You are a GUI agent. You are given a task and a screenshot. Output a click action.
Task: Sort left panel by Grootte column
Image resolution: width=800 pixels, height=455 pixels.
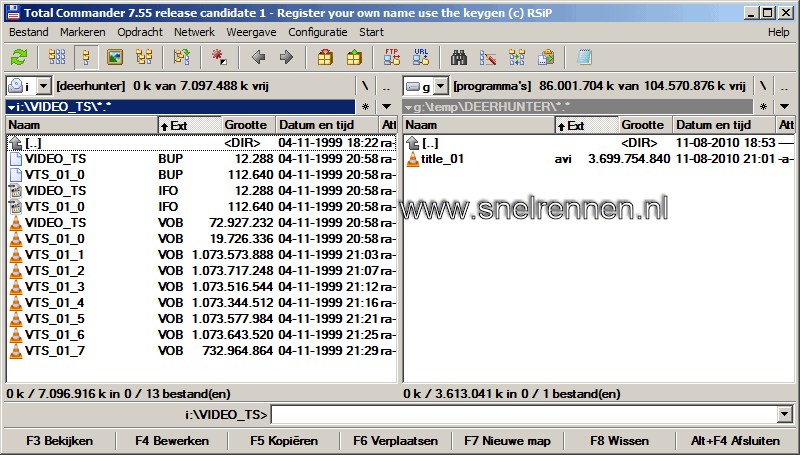pyautogui.click(x=248, y=125)
